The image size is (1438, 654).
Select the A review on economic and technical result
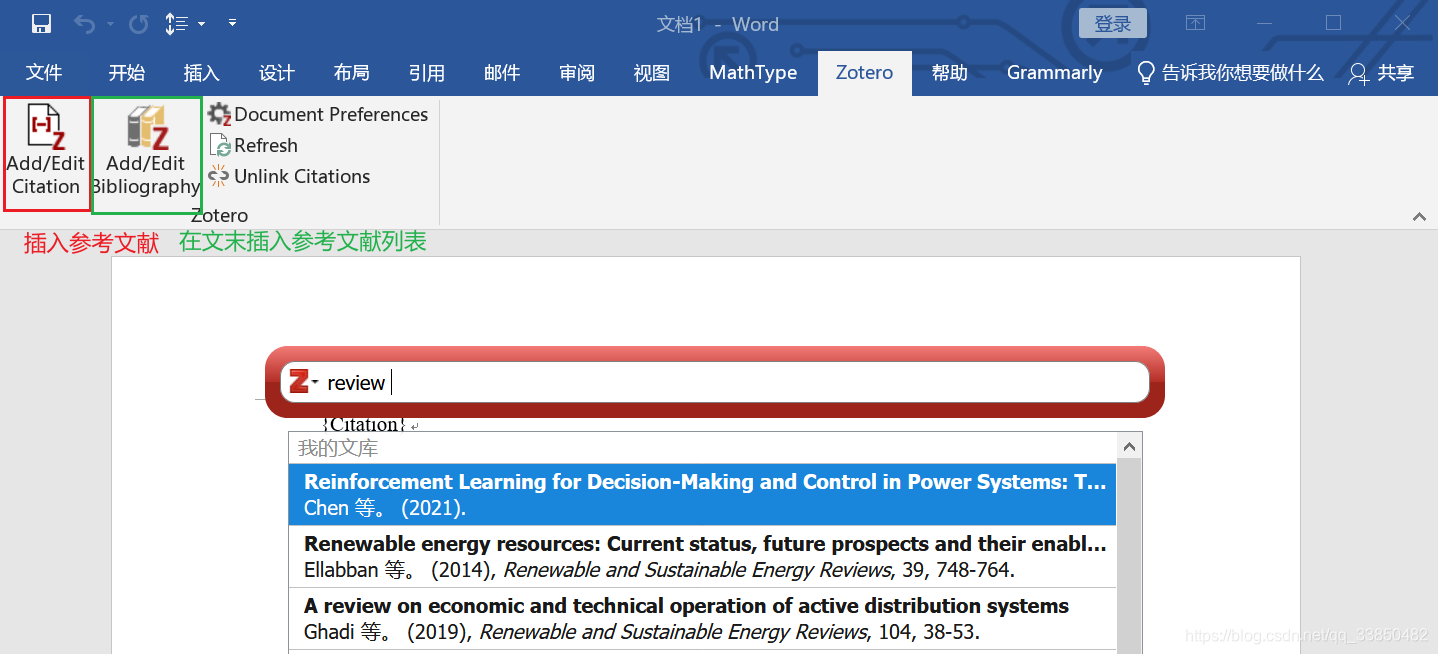[x=702, y=619]
